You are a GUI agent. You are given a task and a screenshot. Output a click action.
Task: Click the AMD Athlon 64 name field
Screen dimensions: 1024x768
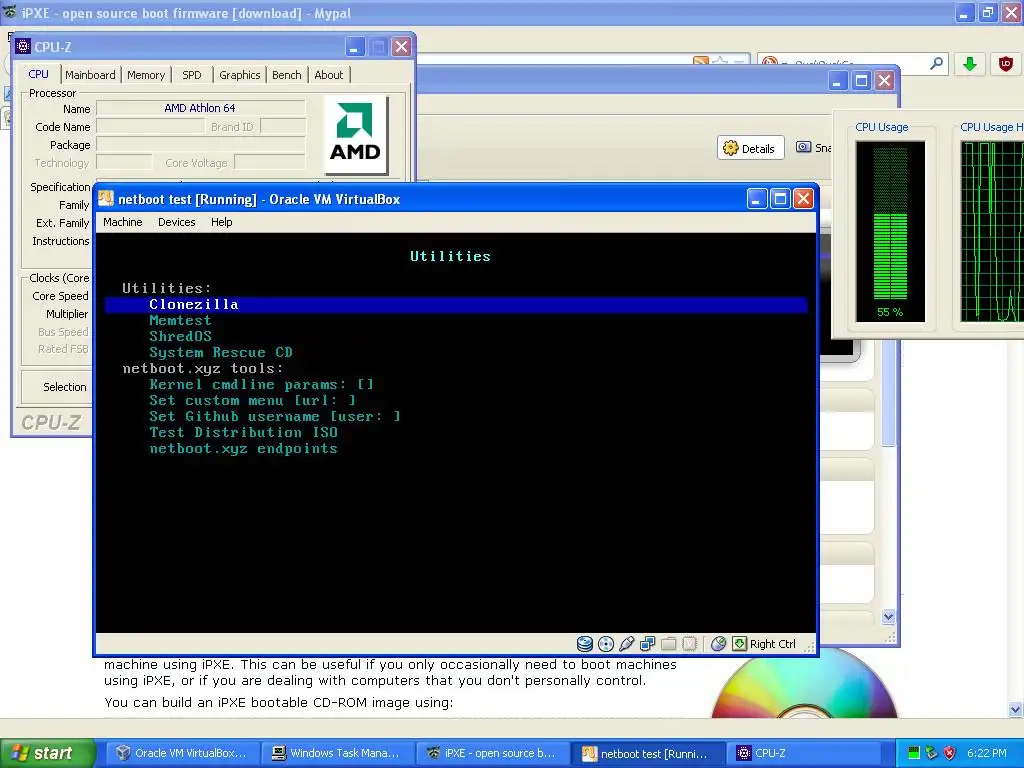(200, 108)
